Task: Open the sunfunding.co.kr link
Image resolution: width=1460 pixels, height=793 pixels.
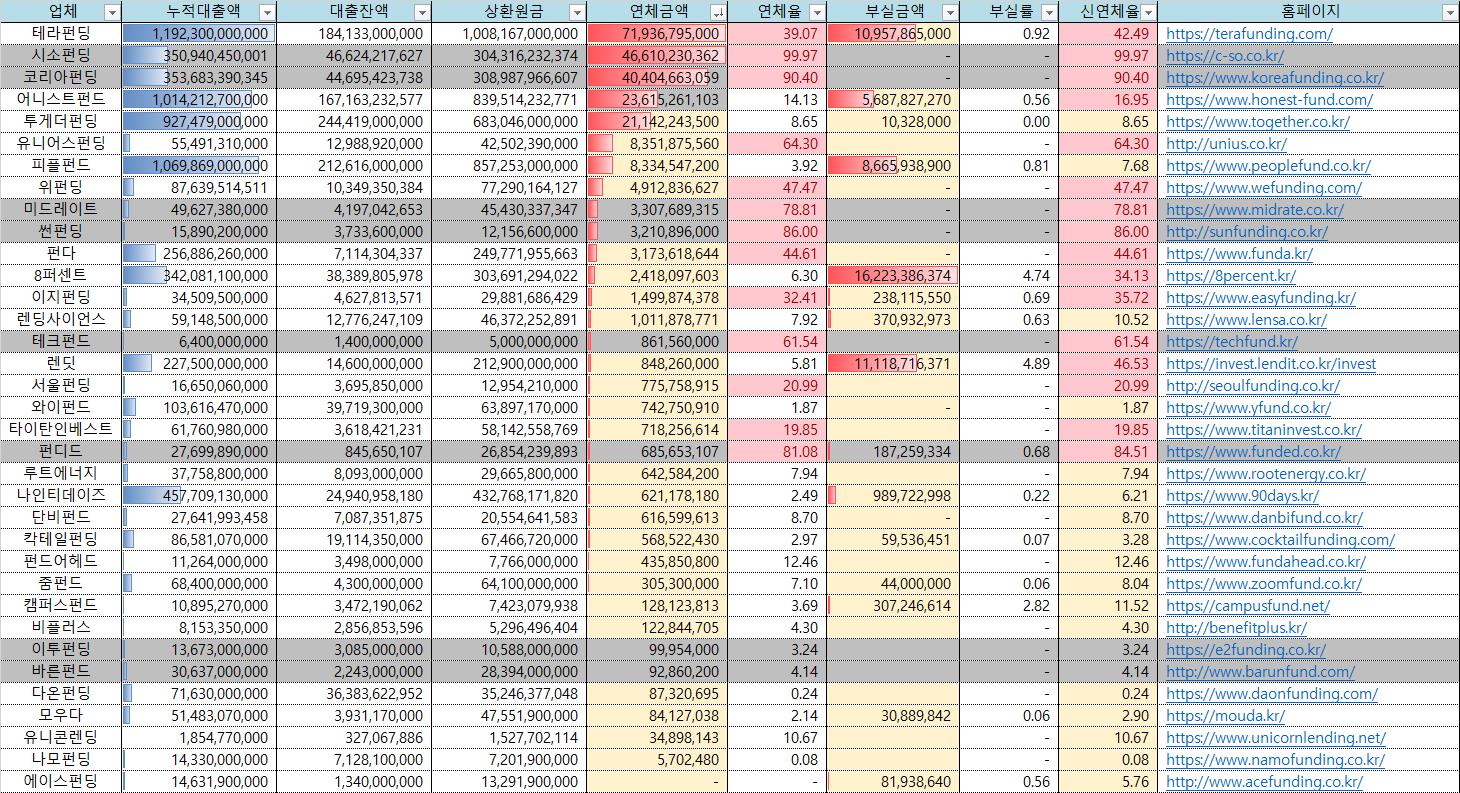Action: [1247, 232]
